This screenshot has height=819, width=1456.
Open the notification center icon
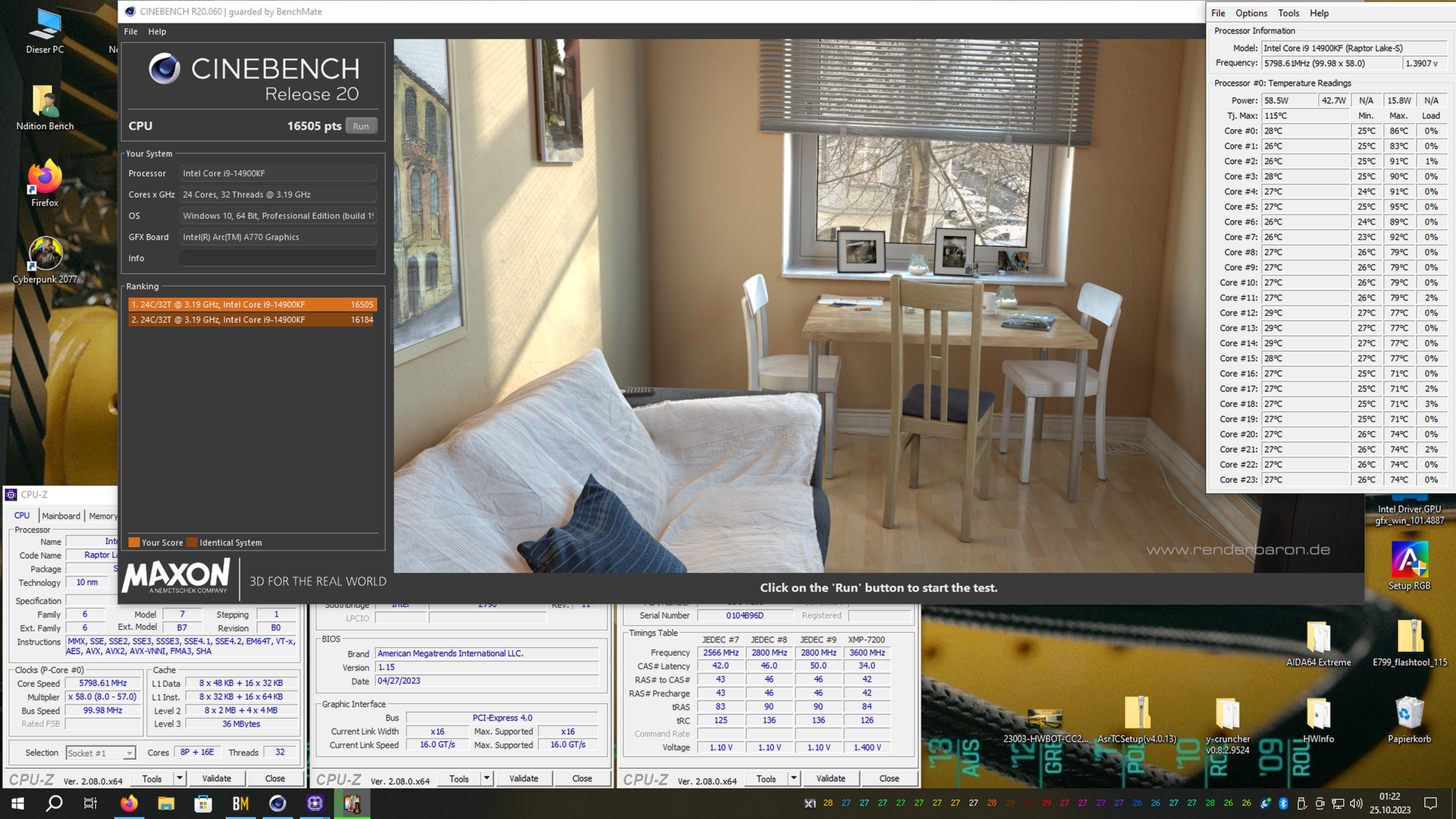[1430, 803]
